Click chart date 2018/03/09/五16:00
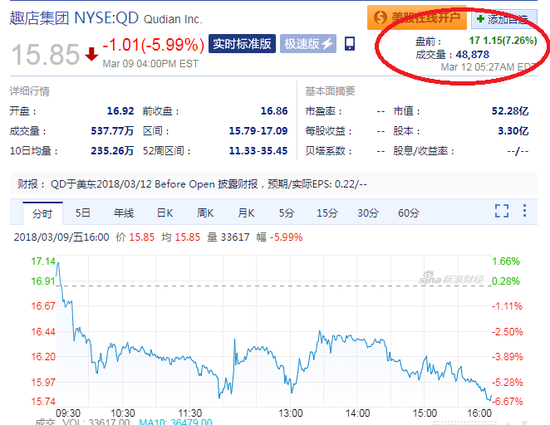This screenshot has height=425, width=550. coord(61,237)
